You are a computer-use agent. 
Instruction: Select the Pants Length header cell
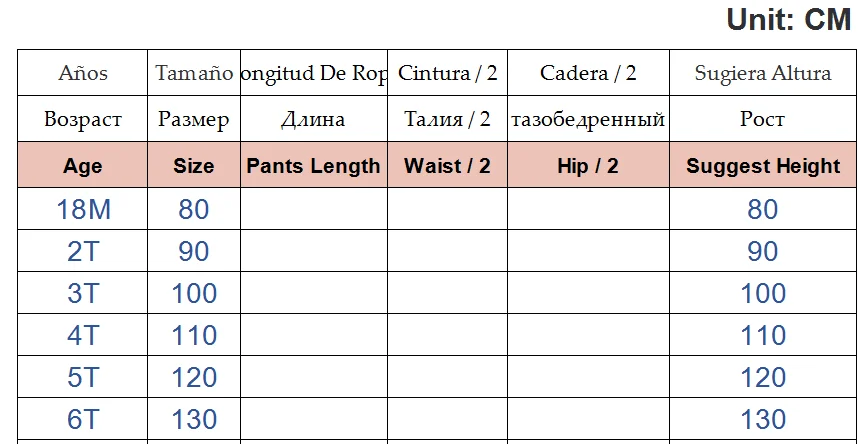[313, 166]
